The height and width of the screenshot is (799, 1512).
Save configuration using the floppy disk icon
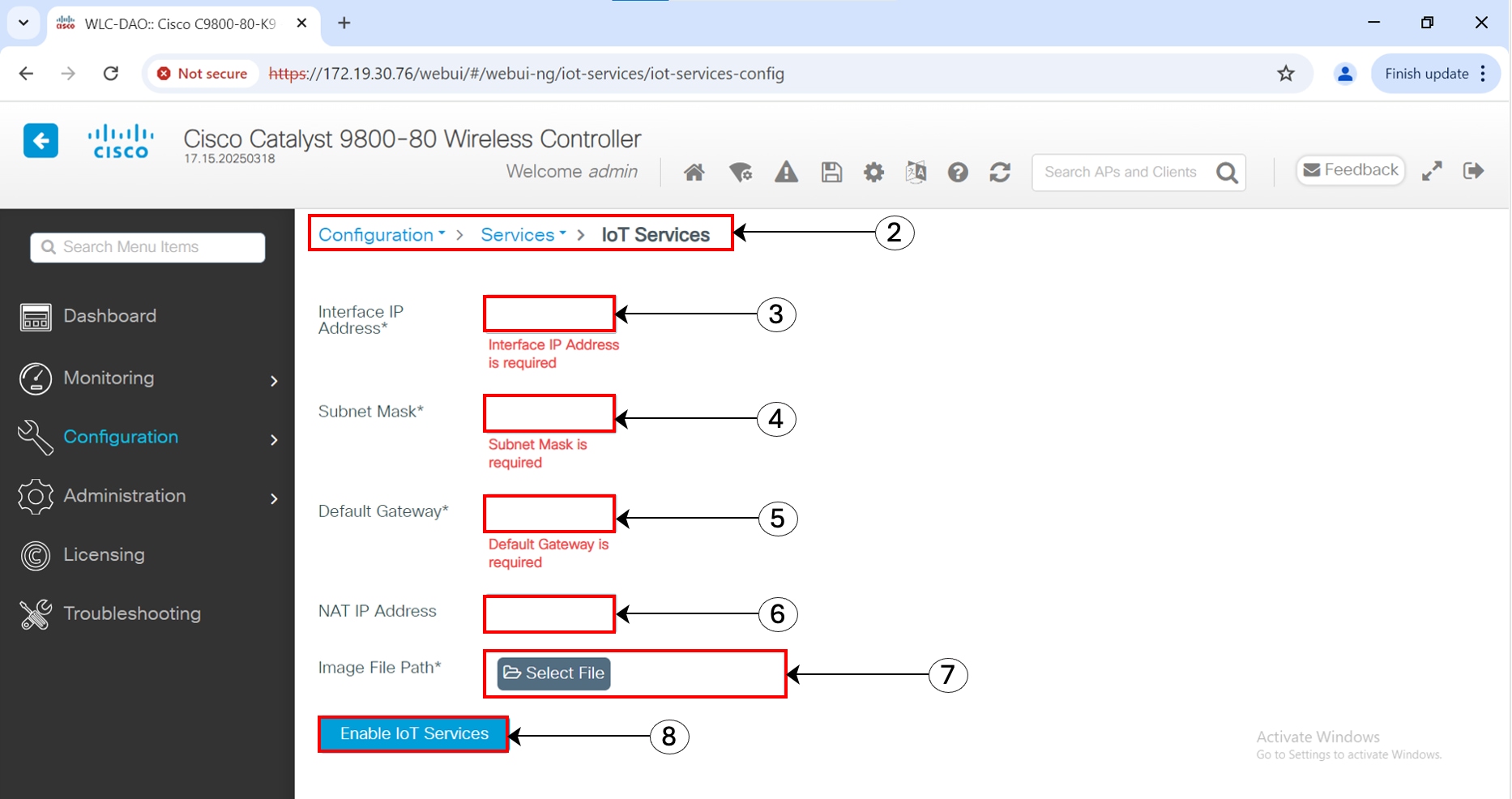(831, 172)
